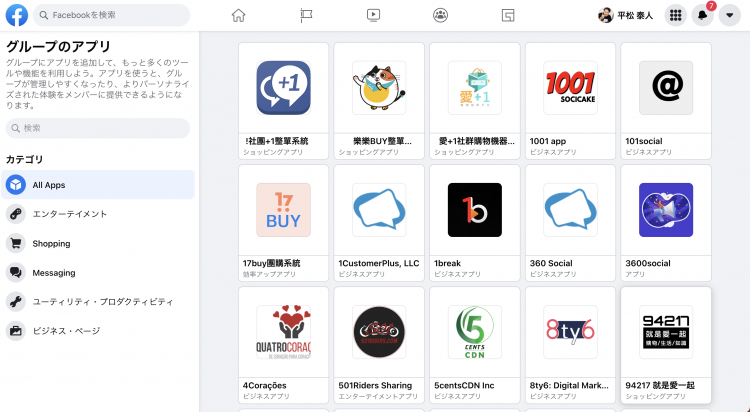The height and width of the screenshot is (412, 750).
Task: Click the wrench utility icon
Action: tap(16, 301)
